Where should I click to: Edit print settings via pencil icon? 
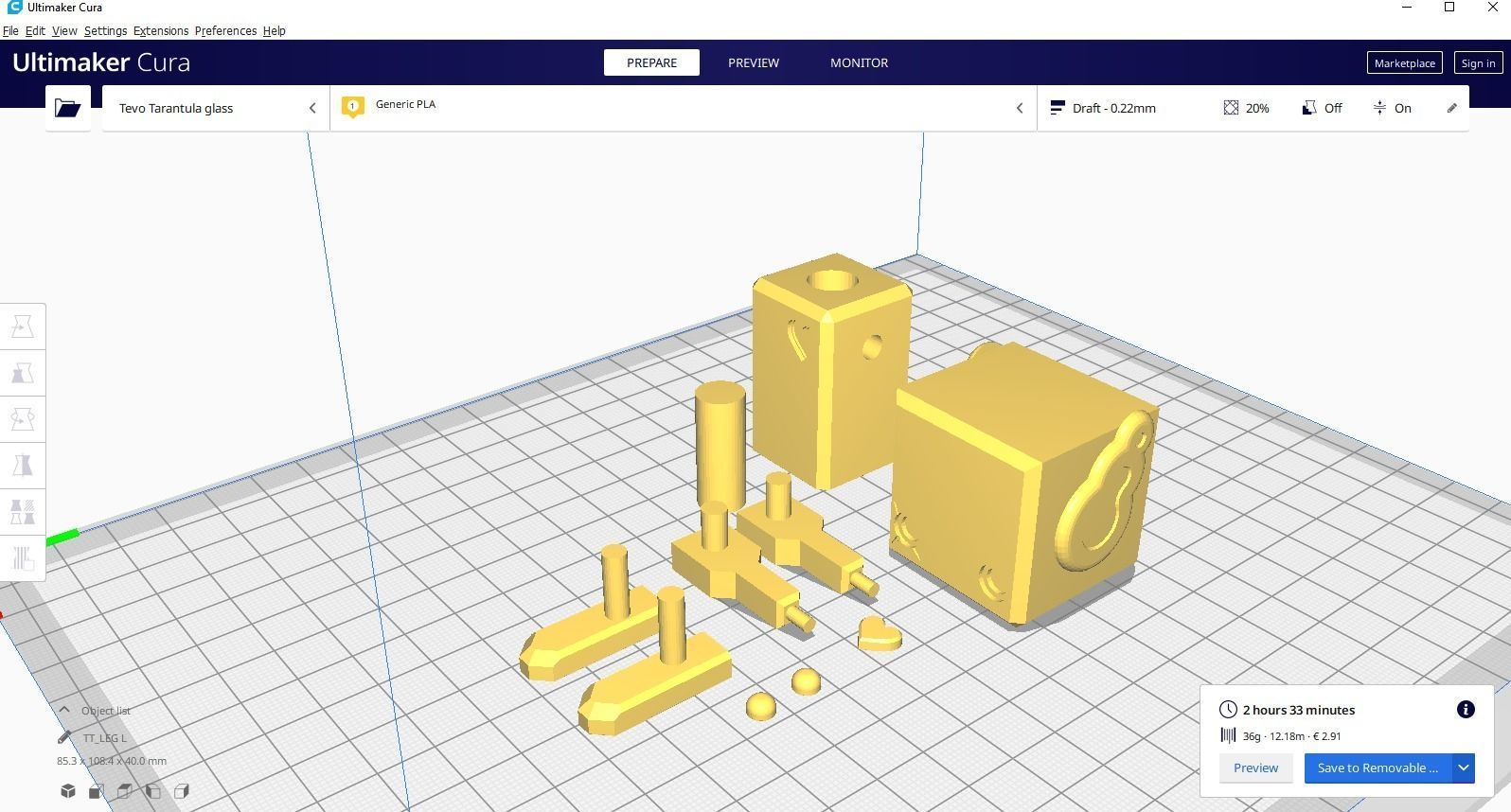(x=1451, y=109)
